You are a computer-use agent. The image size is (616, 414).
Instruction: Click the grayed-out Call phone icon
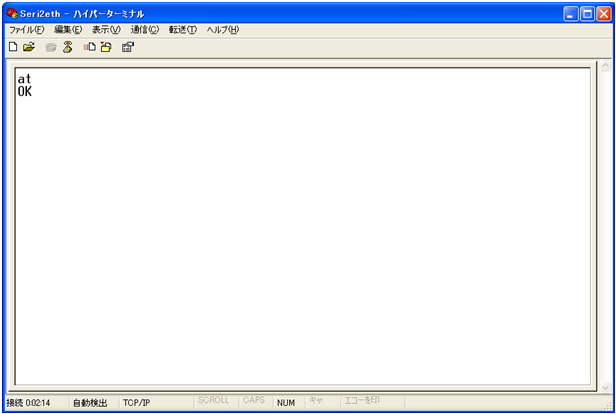pyautogui.click(x=51, y=47)
